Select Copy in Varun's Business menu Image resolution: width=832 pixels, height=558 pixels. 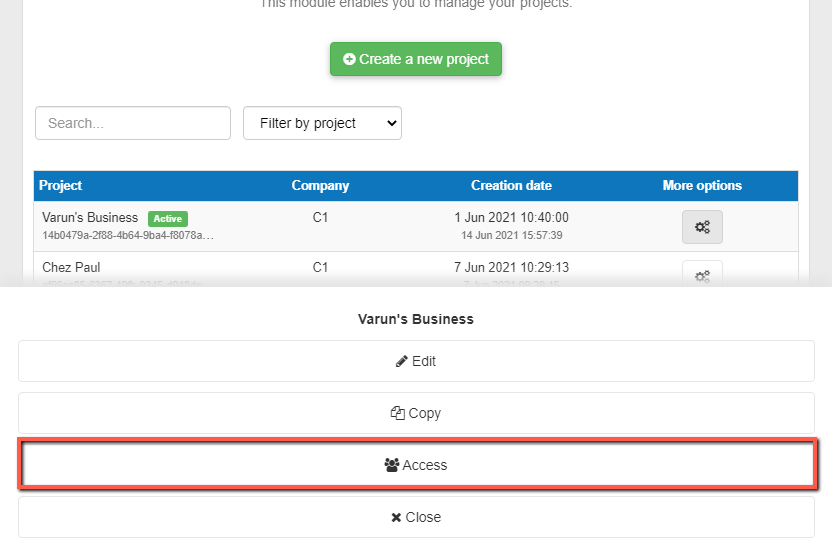point(416,413)
